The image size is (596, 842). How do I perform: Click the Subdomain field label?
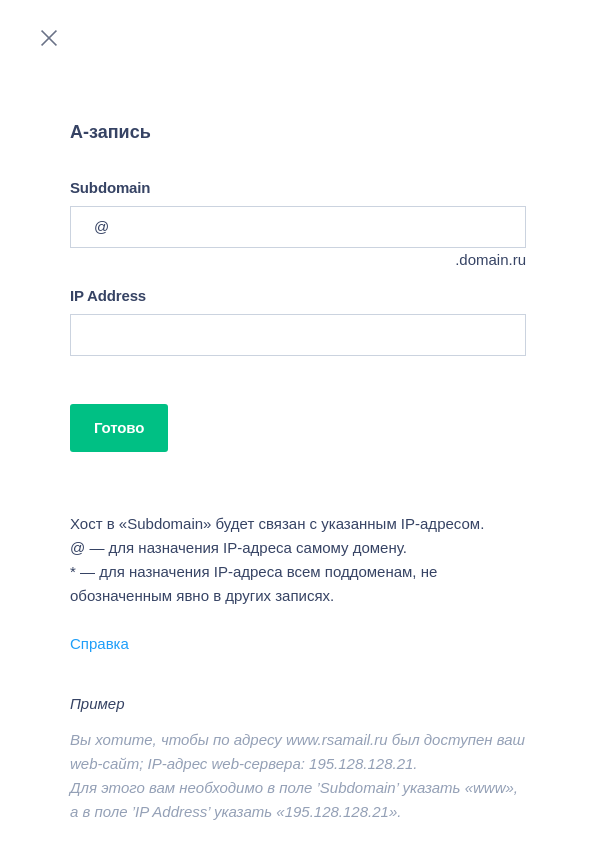pos(110,188)
